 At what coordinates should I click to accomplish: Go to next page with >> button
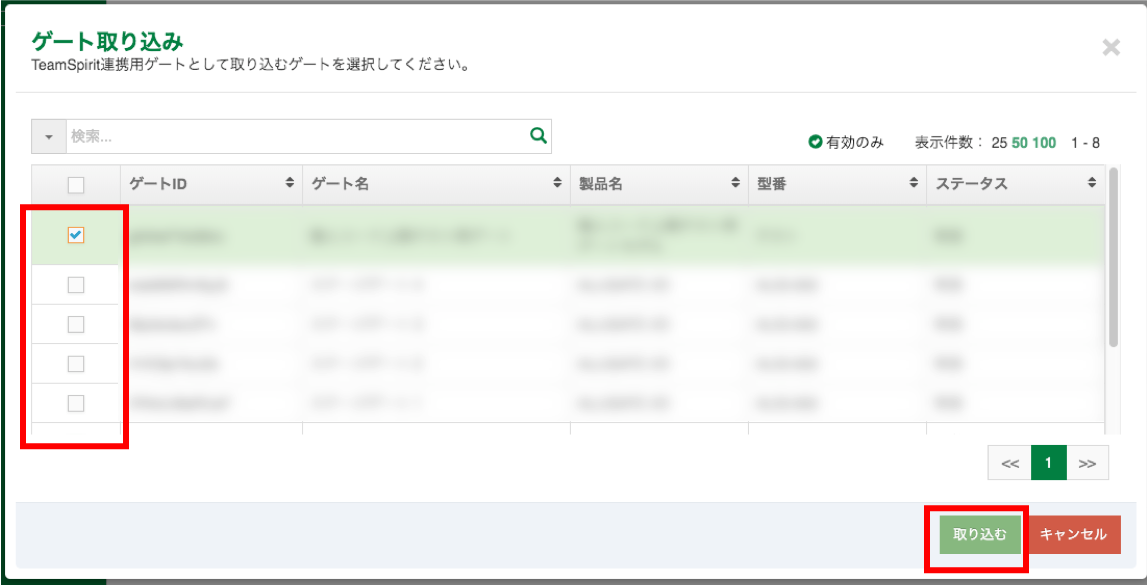(1087, 463)
